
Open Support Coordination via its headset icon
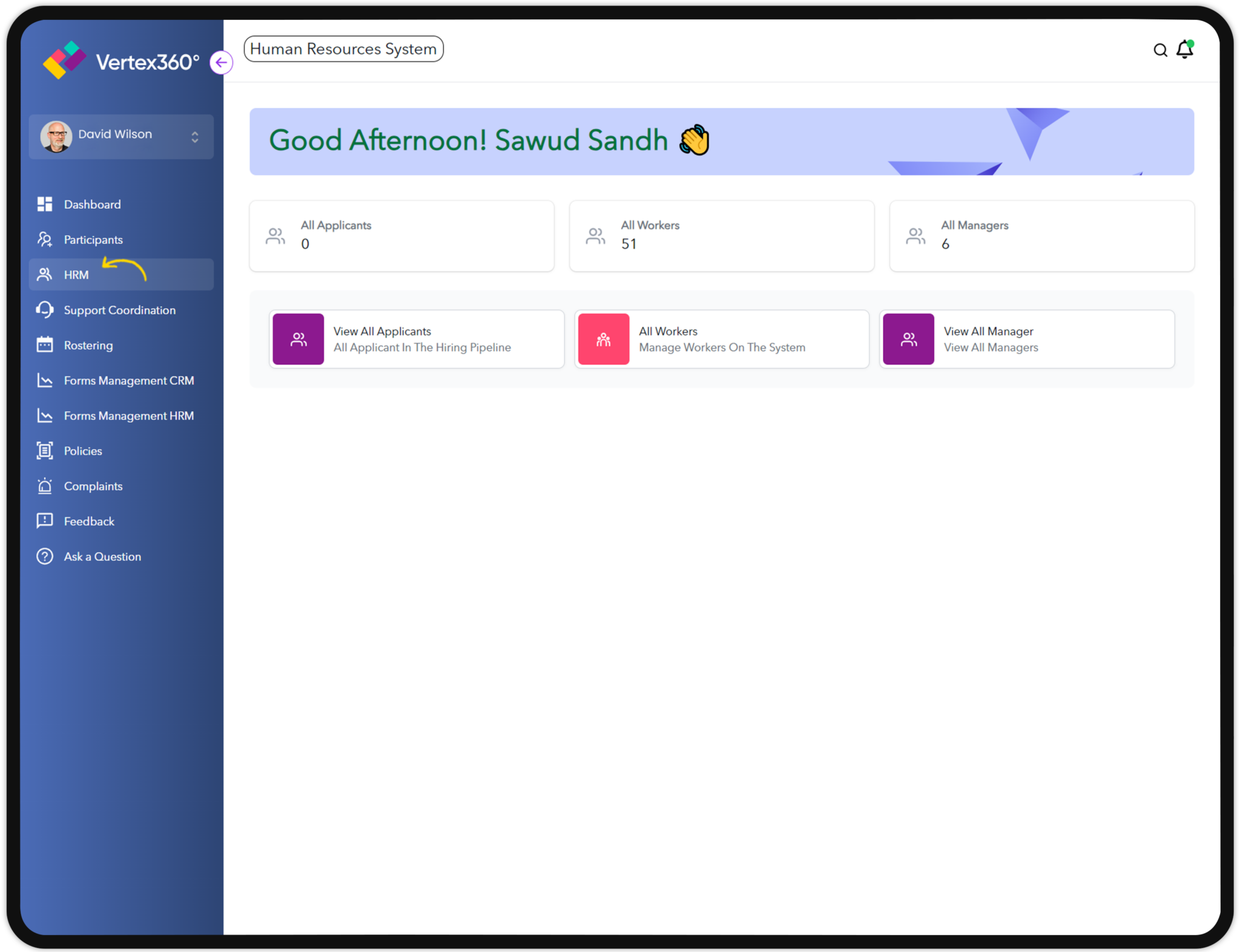(45, 309)
